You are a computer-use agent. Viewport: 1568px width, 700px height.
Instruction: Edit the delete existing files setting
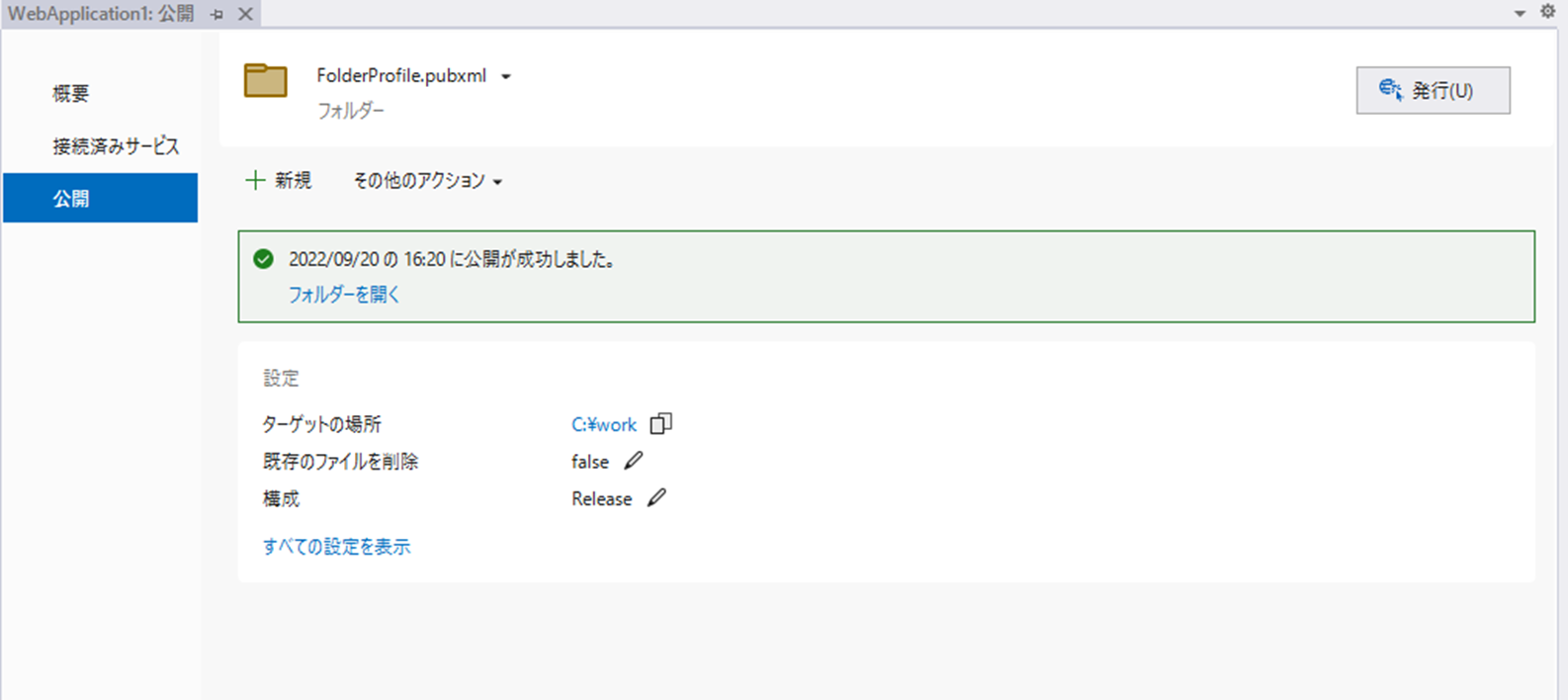pos(634,461)
